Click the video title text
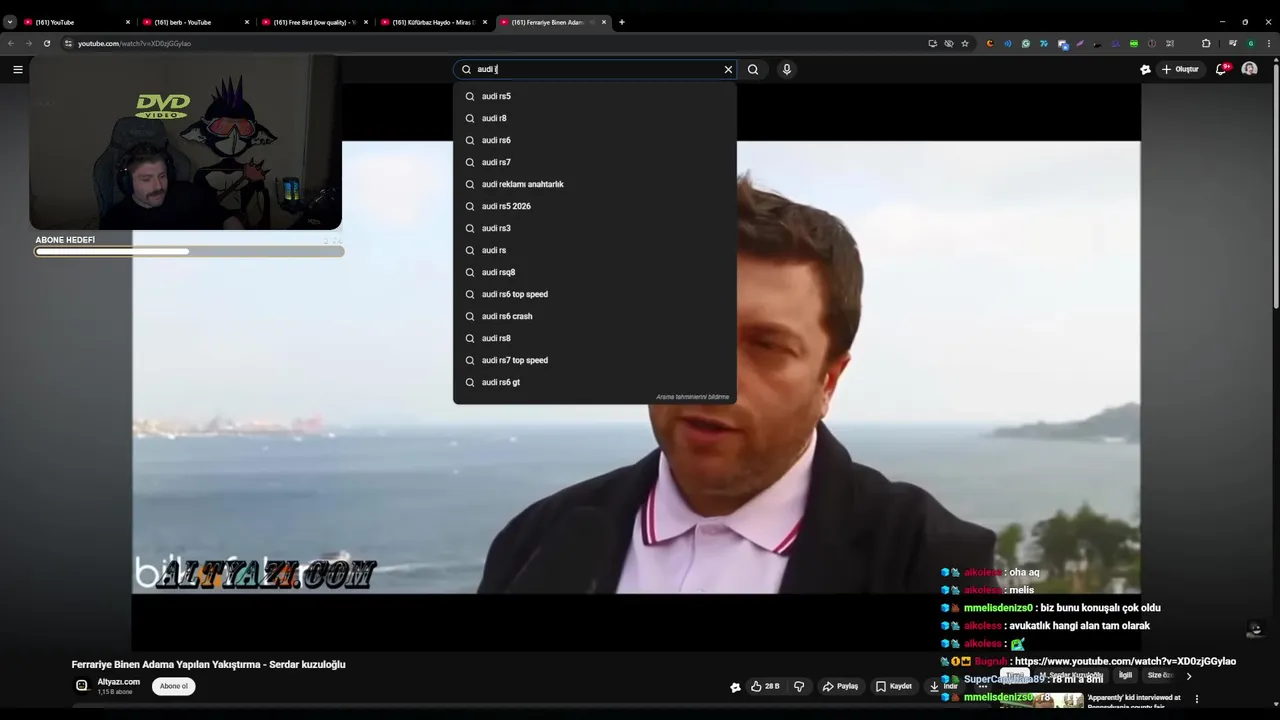 pos(208,664)
